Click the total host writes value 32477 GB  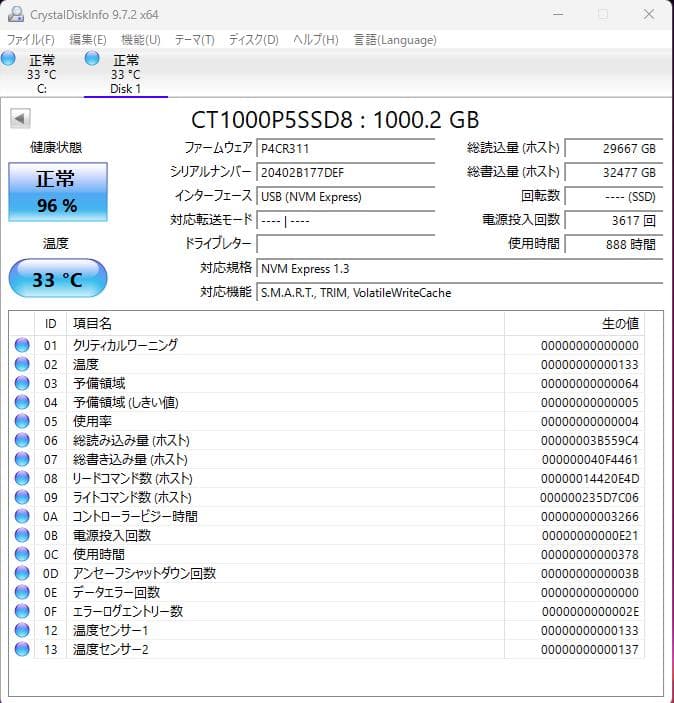click(613, 173)
